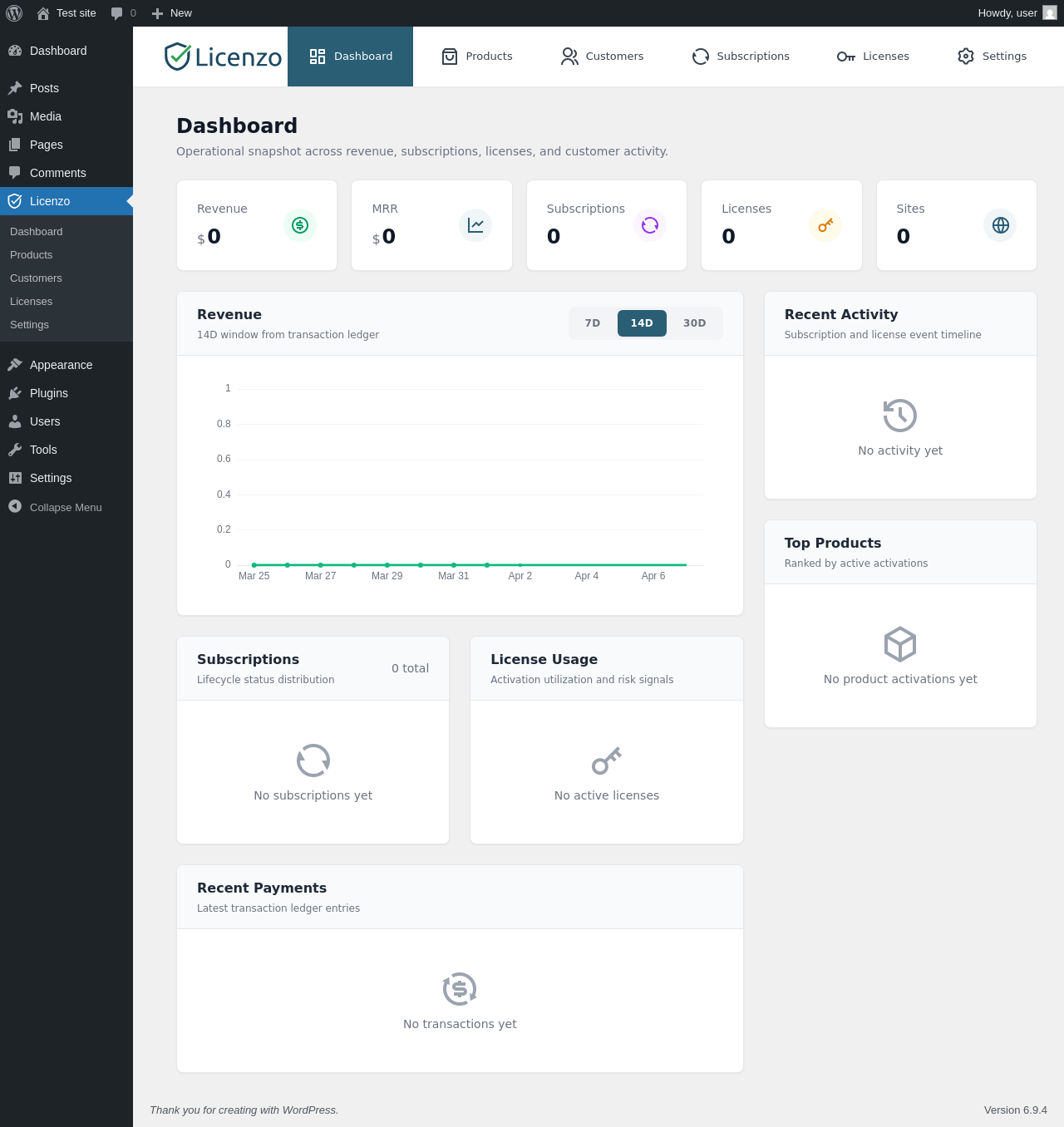Go to Pages in the sidebar
The height and width of the screenshot is (1127, 1064).
click(x=66, y=145)
